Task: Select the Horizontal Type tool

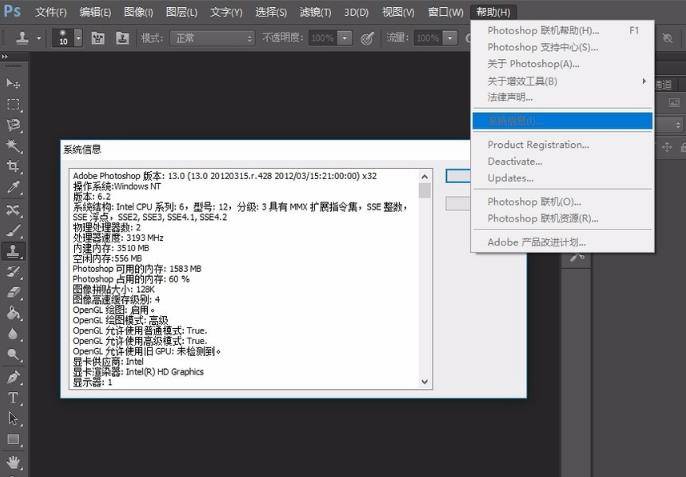Action: click(x=13, y=397)
